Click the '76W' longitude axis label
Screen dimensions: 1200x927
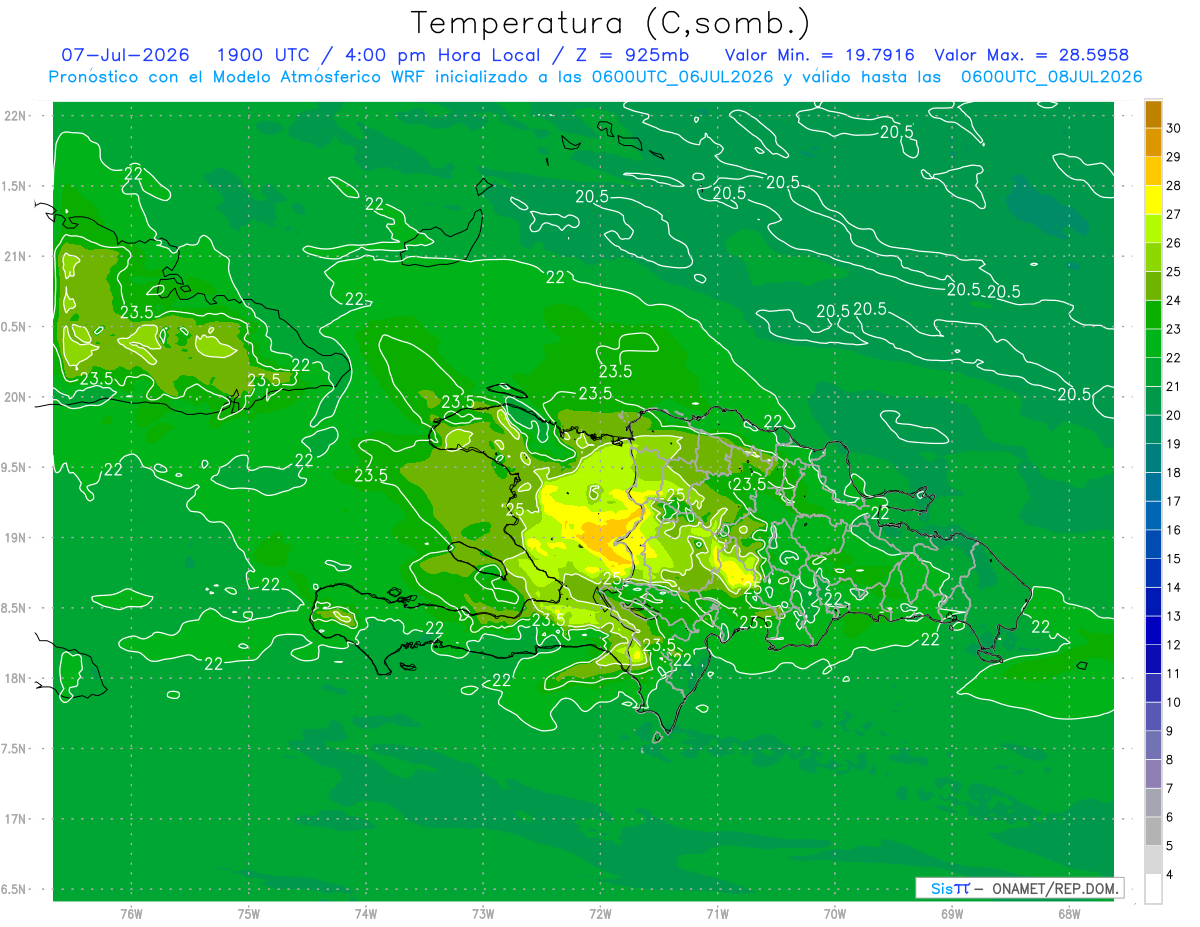tap(131, 913)
